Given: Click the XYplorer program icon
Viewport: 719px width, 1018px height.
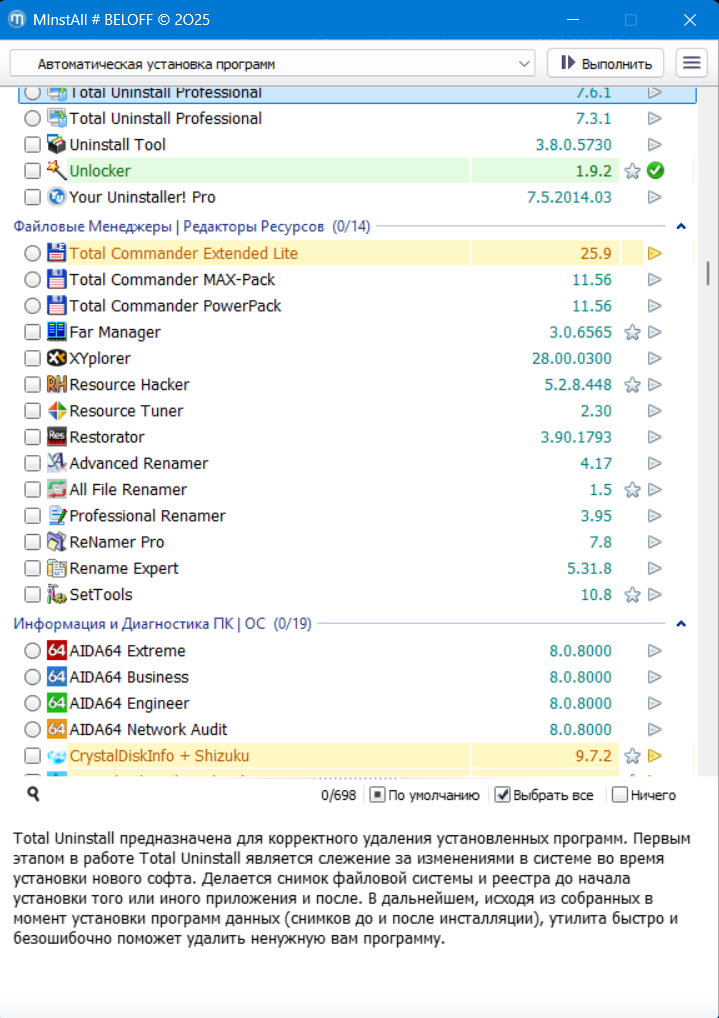Looking at the screenshot, I should pos(57,358).
